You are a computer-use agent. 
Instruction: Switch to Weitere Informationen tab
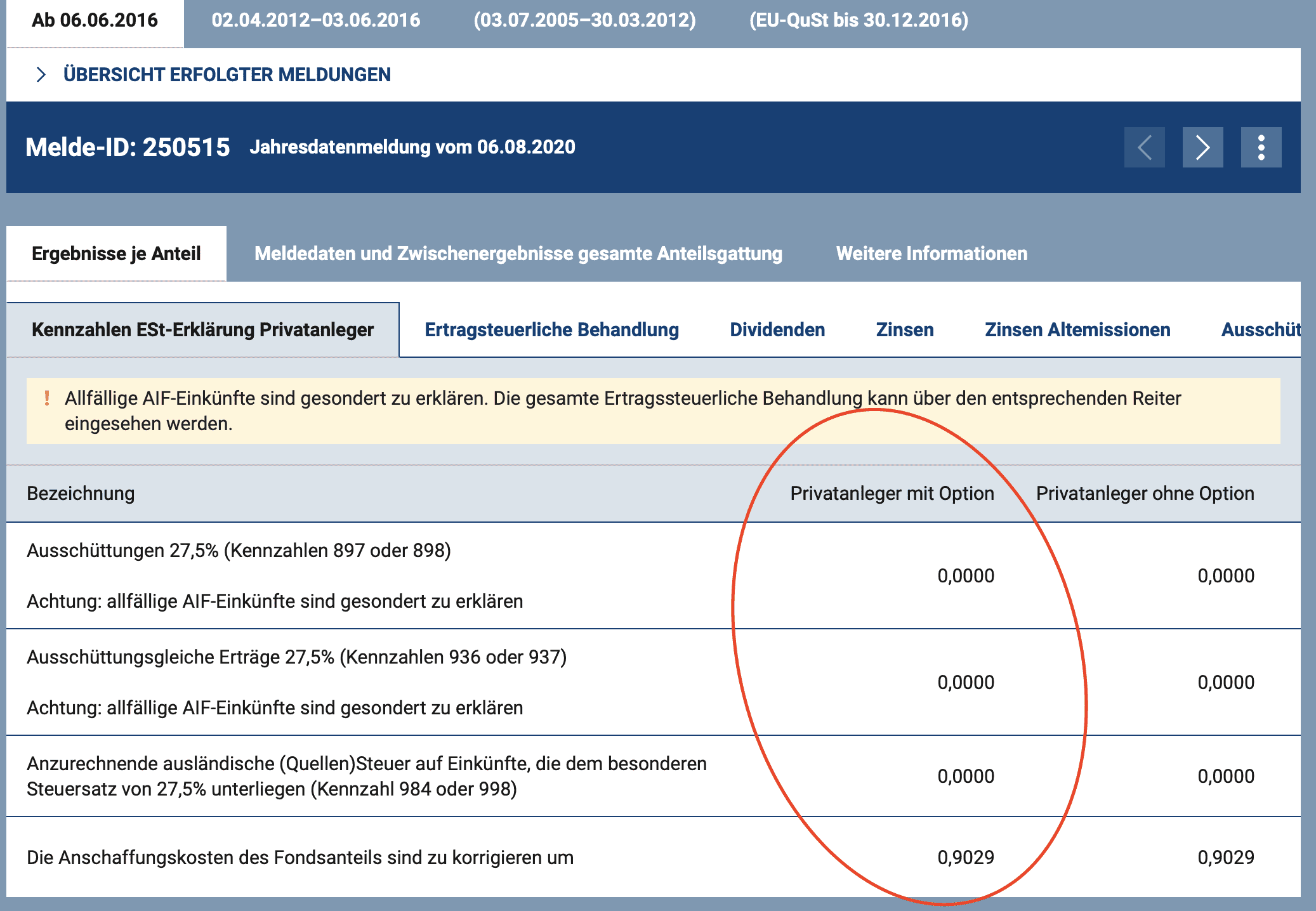pyautogui.click(x=931, y=254)
